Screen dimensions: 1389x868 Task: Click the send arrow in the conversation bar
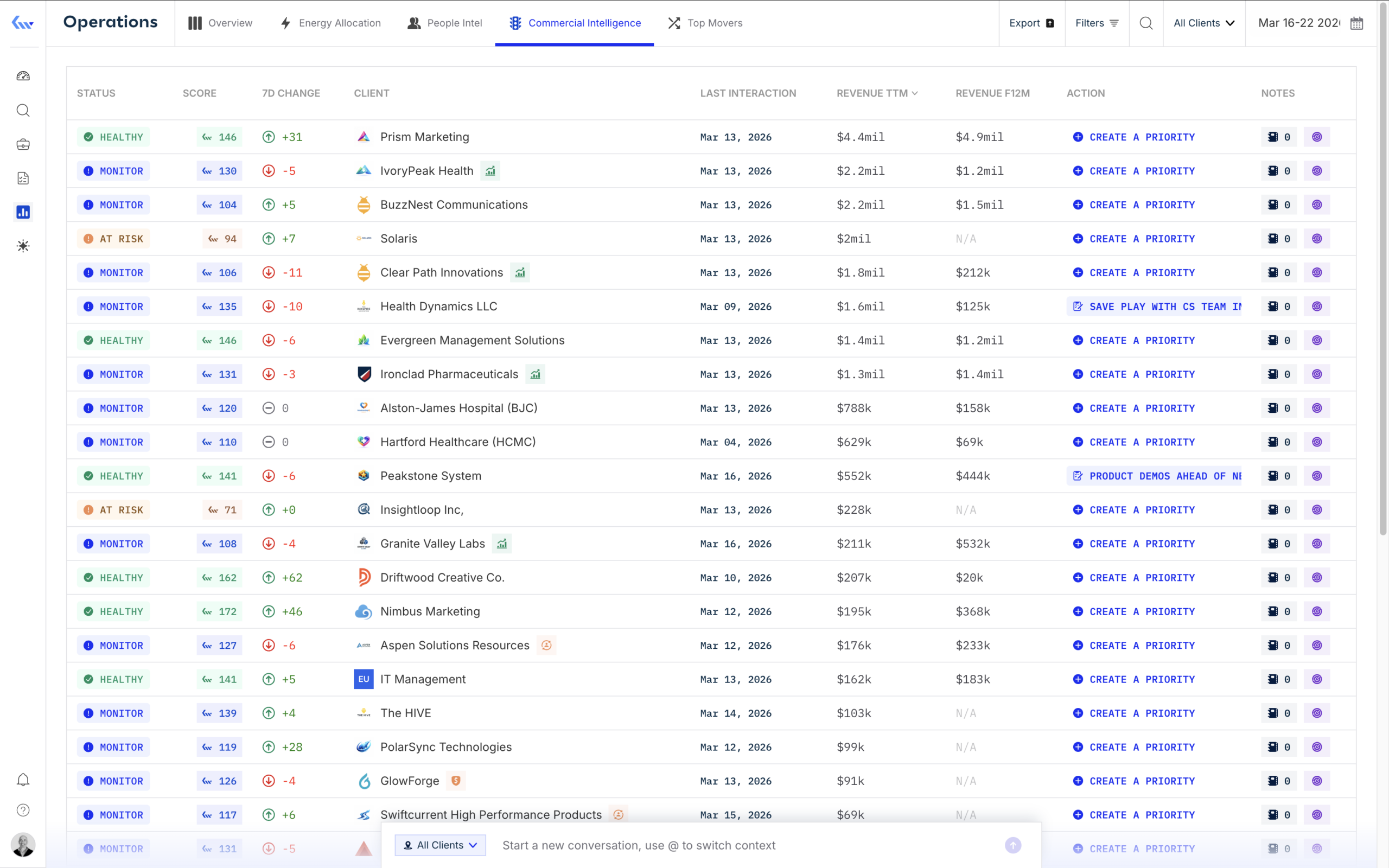click(x=1013, y=845)
